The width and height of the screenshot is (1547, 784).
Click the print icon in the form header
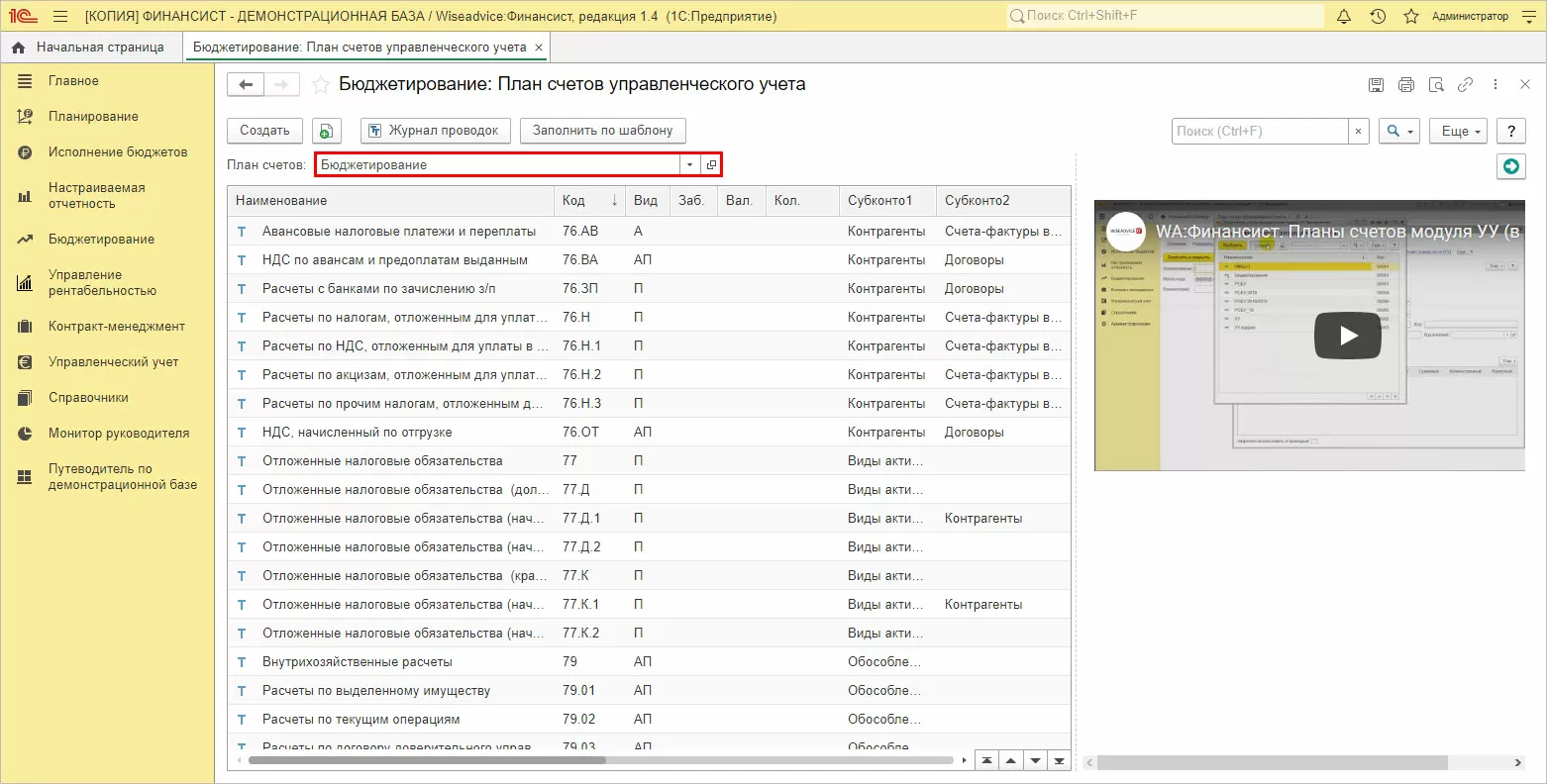click(1405, 85)
